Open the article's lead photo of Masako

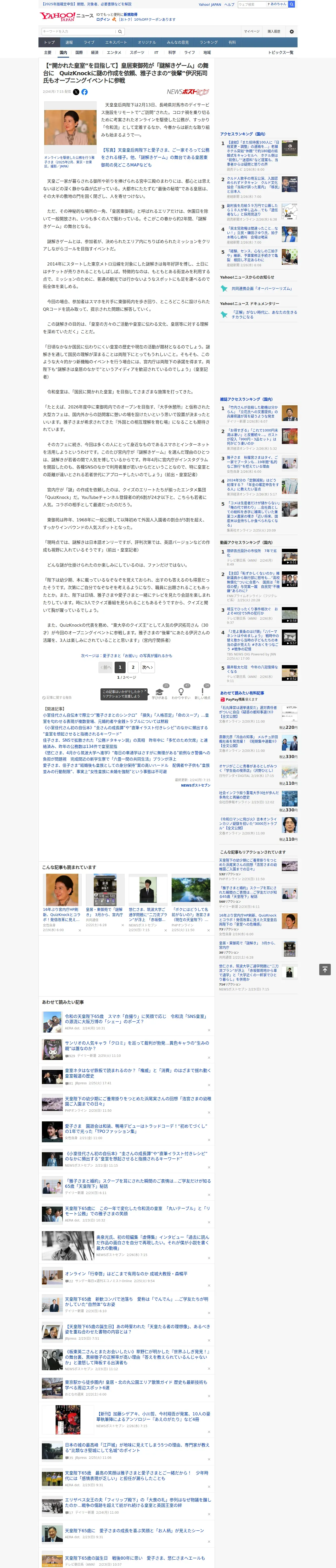[70, 127]
